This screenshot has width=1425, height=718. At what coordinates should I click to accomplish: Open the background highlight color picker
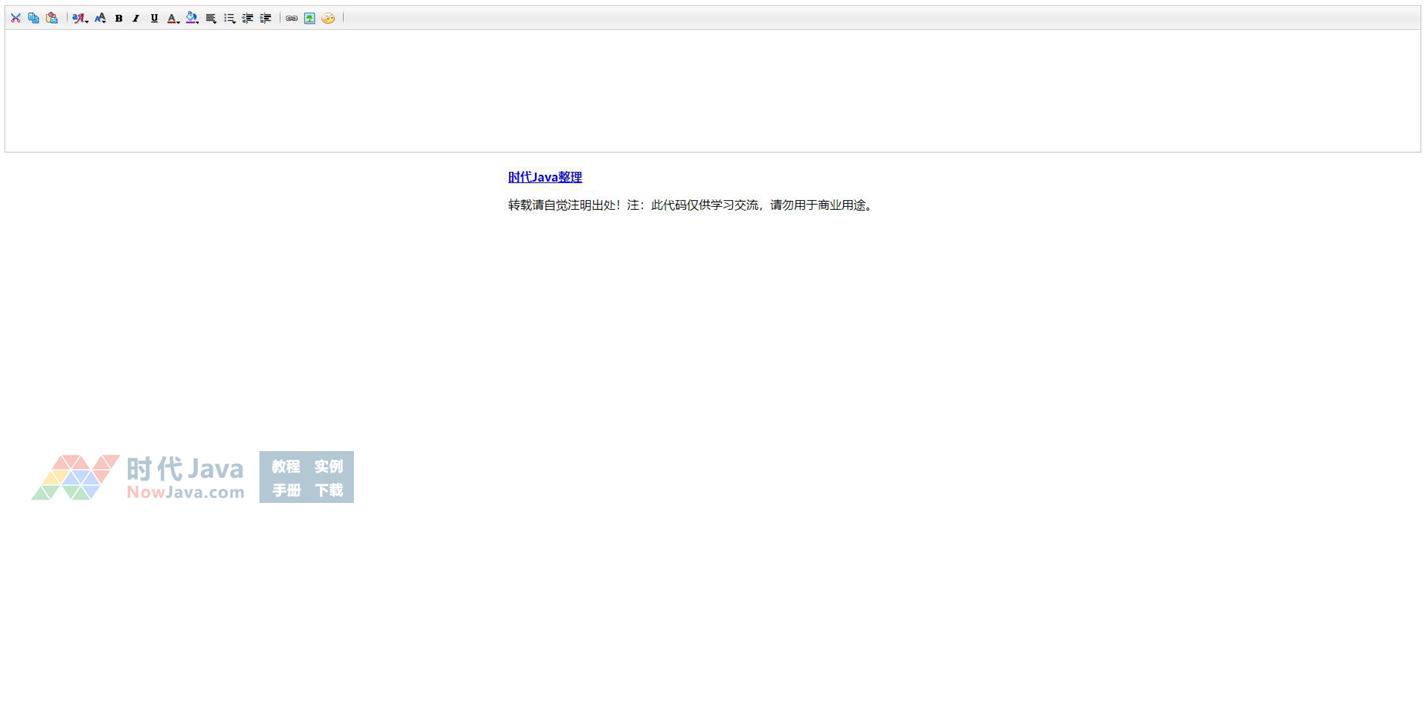192,18
